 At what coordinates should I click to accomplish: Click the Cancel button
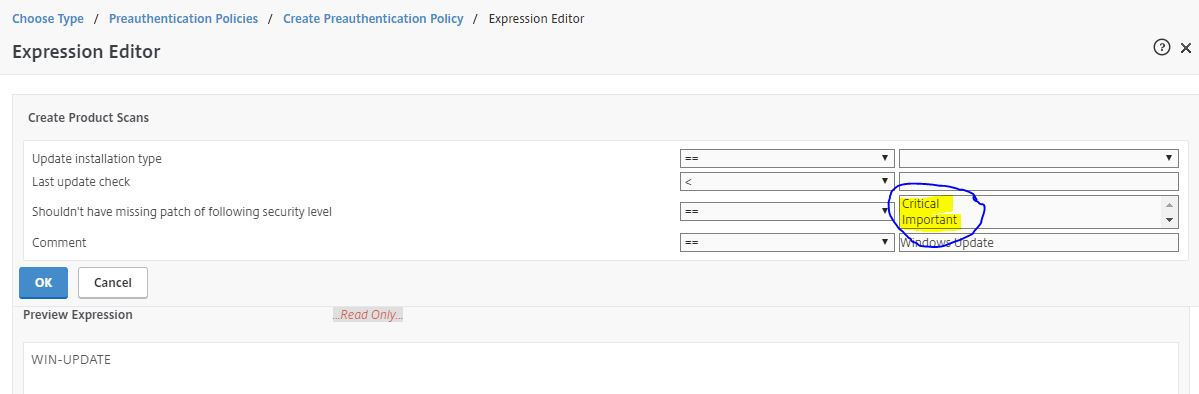point(112,282)
